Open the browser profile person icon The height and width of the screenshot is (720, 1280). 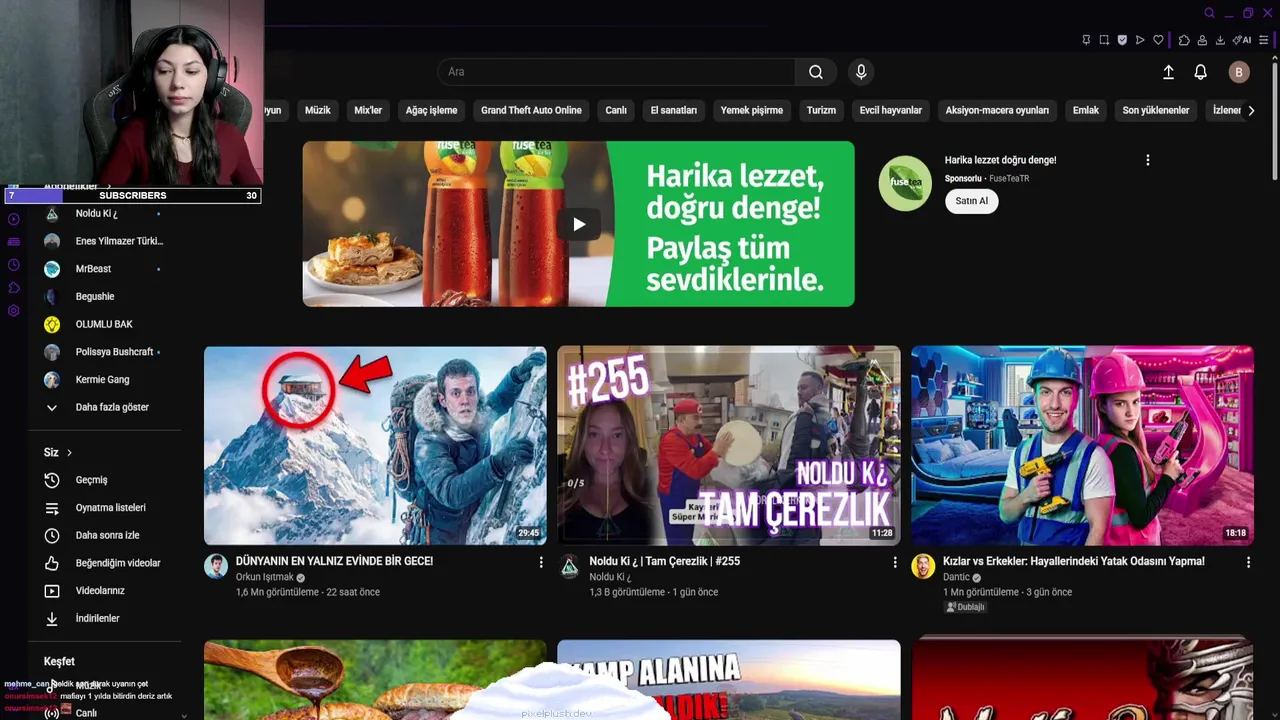coord(1202,40)
